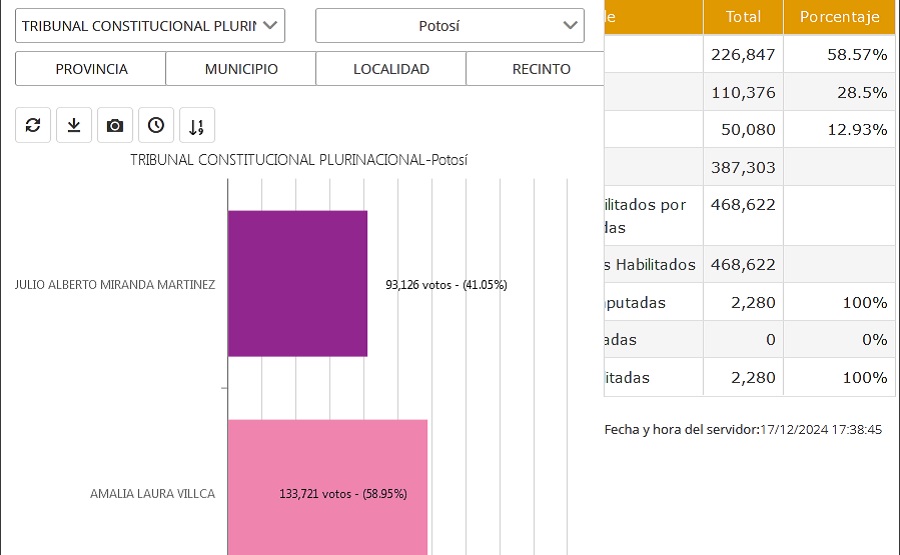Expand the Potosí department dropdown
Screen dimensions: 900x555
450,26
